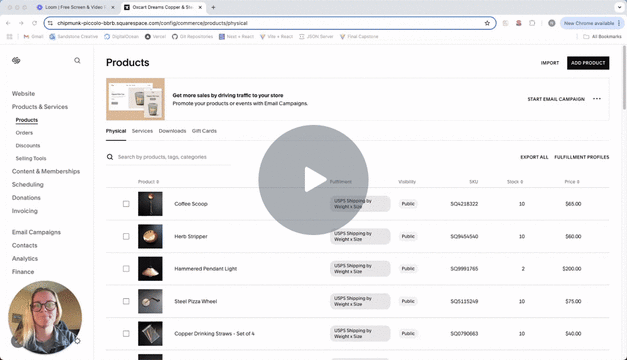627x360 pixels.
Task: Click the Chrome address bar URL
Action: [x=152, y=23]
